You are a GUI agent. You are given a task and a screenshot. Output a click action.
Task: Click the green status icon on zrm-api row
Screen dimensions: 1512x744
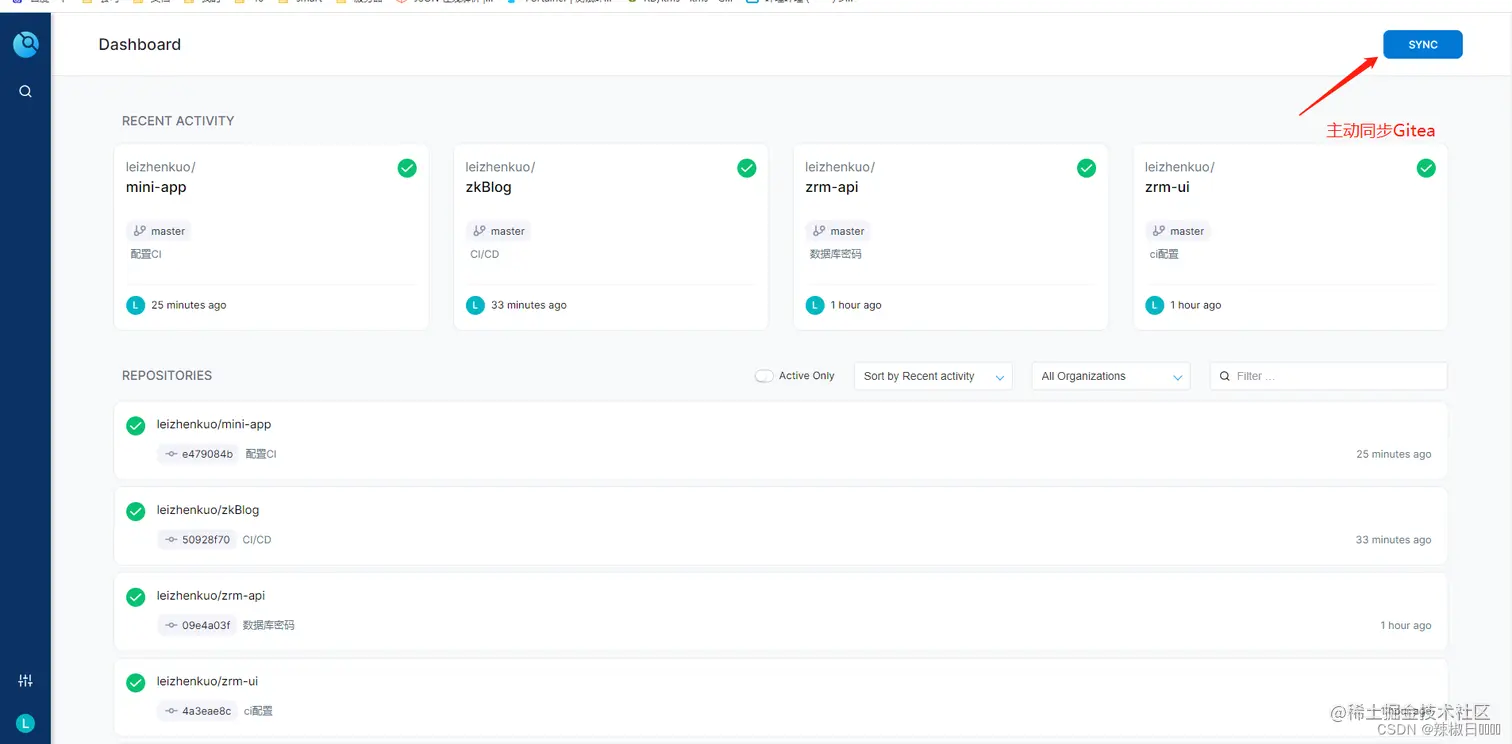coord(135,596)
